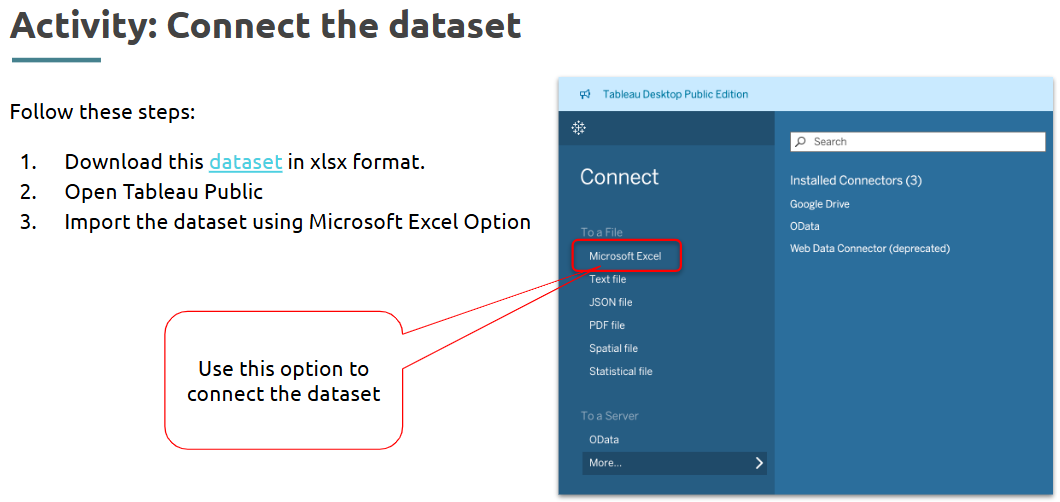Image resolution: width=1060 pixels, height=502 pixels.
Task: Click the To a File label
Action: 601,232
